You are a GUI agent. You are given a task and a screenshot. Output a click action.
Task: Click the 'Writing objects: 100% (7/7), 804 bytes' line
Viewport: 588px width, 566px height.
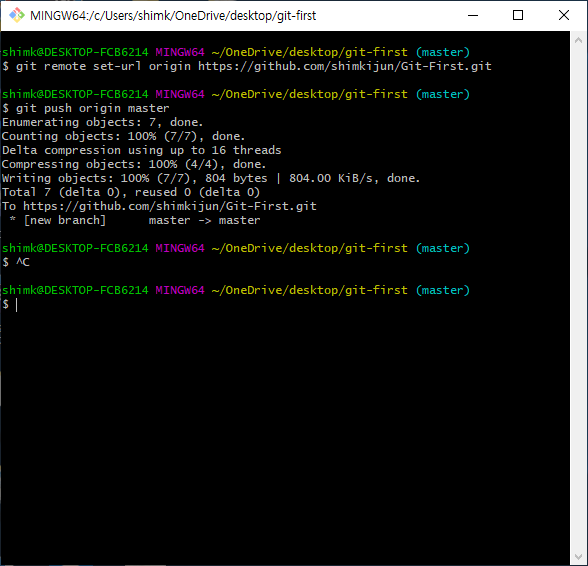coord(211,178)
